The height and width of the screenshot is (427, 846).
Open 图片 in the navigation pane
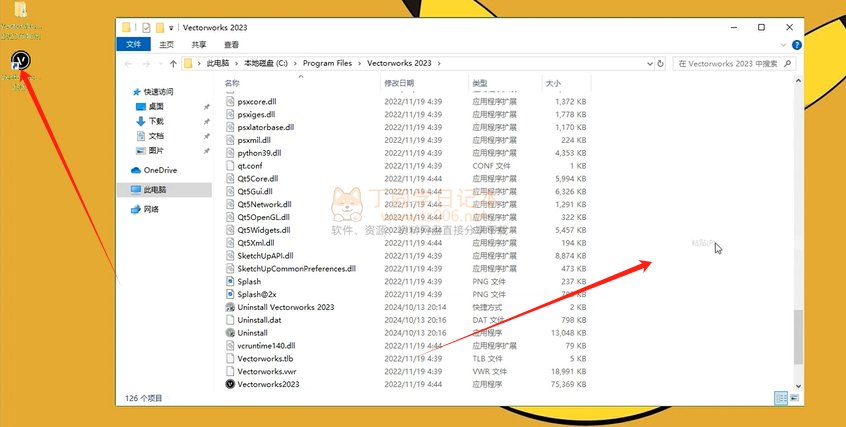(x=156, y=151)
